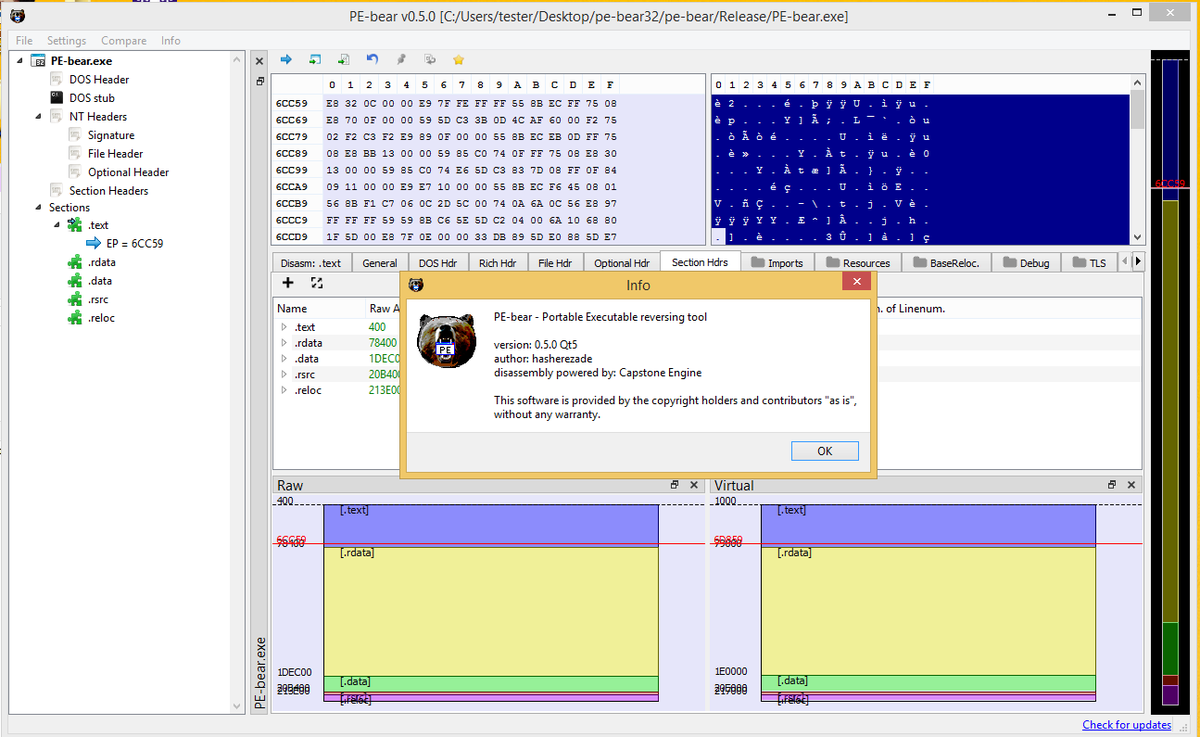Screen dimensions: 1200x737
Task: Select Section Headers in the tree
Action: pos(109,191)
